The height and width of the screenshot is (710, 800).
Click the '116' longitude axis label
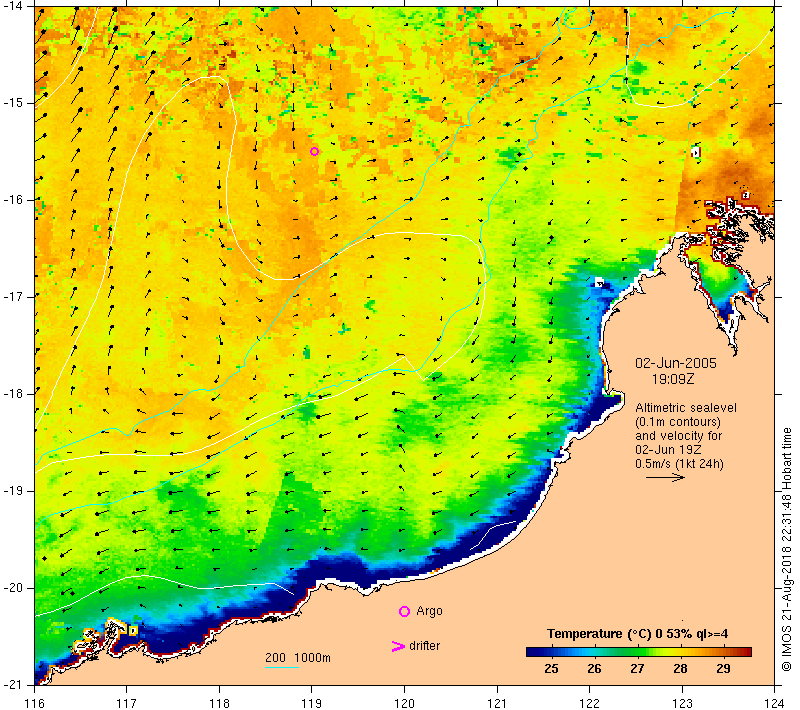click(x=35, y=703)
